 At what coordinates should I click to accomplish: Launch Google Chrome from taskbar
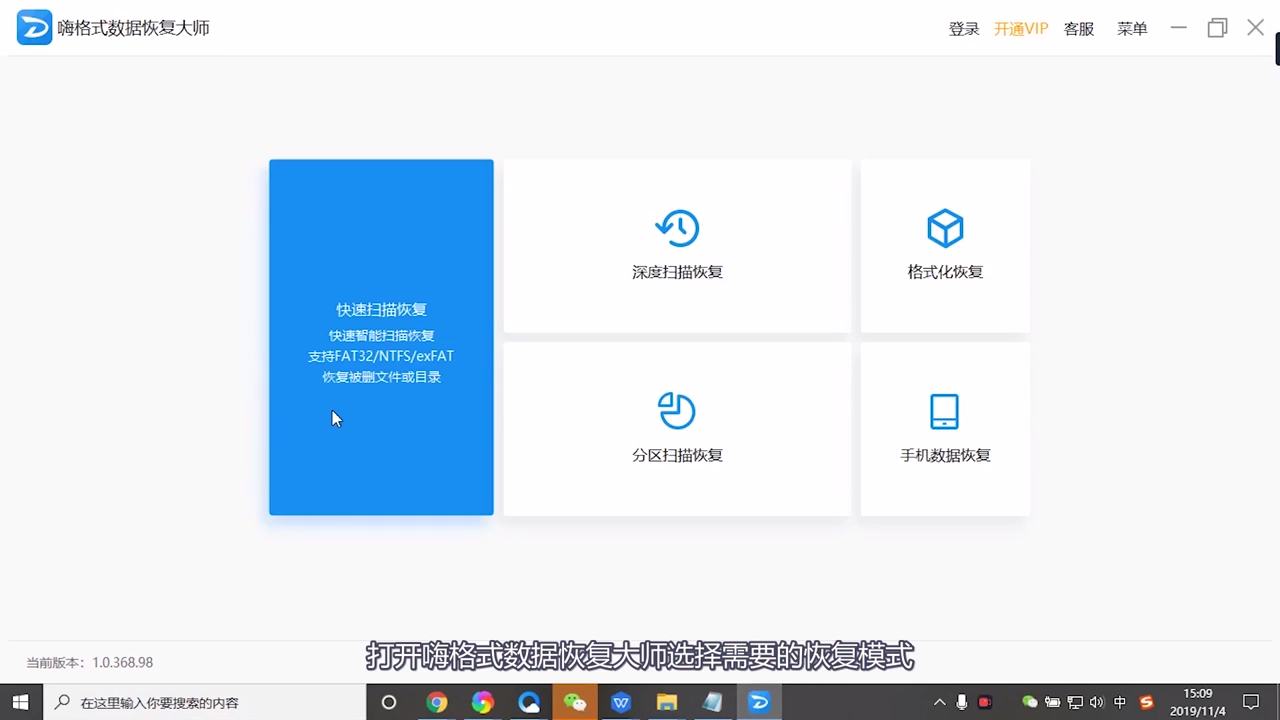coord(436,702)
